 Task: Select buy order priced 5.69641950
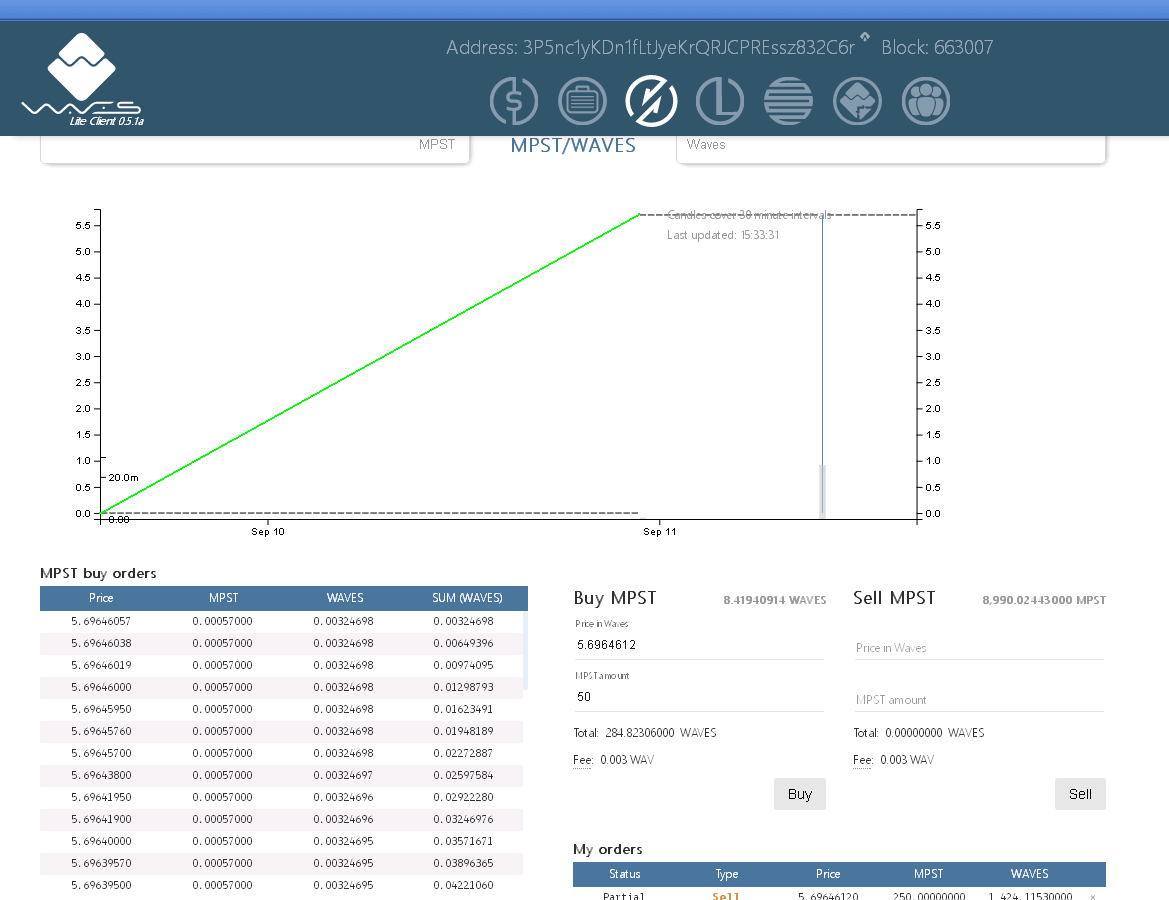tap(282, 797)
